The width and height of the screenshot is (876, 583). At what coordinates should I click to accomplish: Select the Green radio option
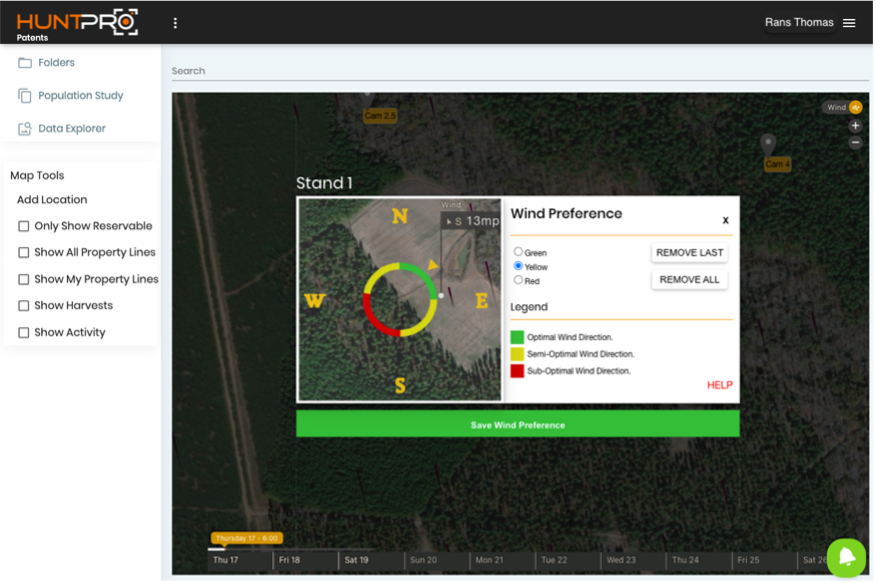pyautogui.click(x=518, y=252)
